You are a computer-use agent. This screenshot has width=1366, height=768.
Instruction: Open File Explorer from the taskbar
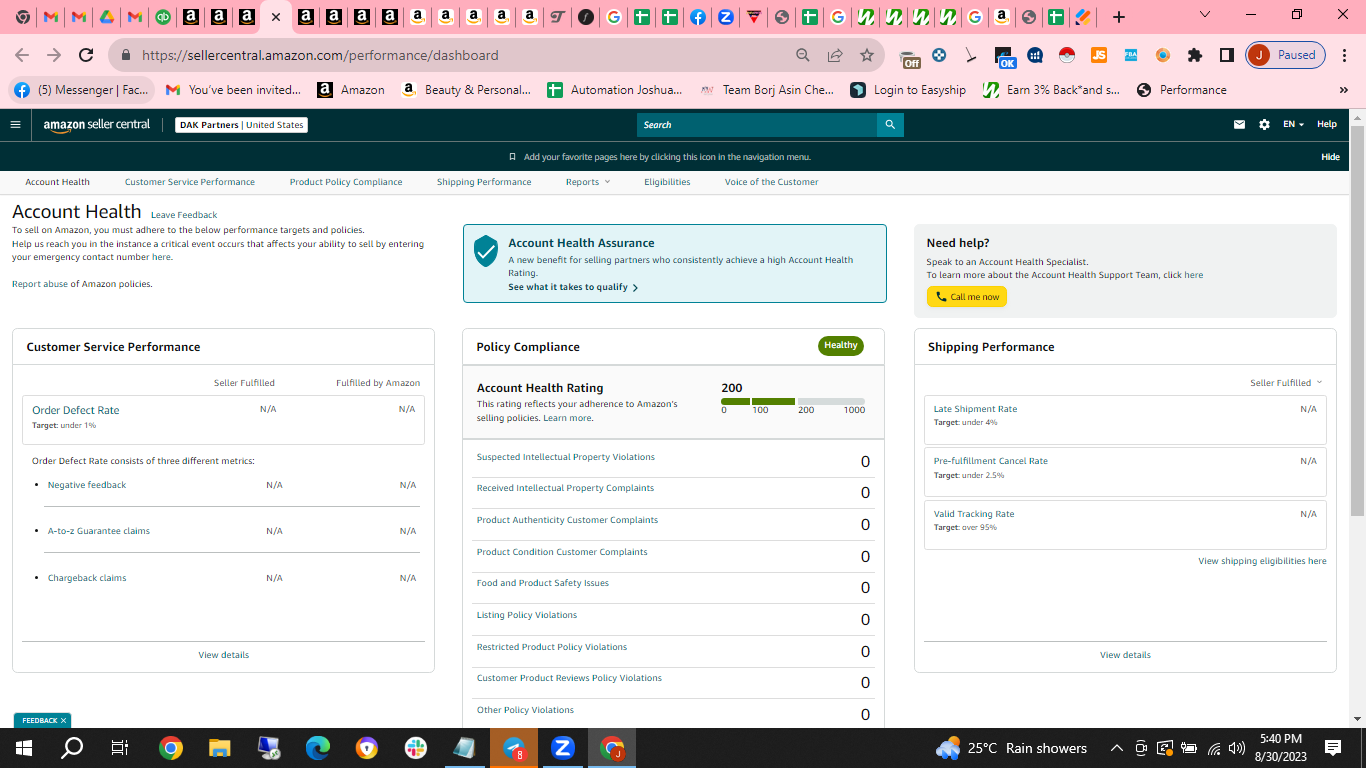pos(220,748)
